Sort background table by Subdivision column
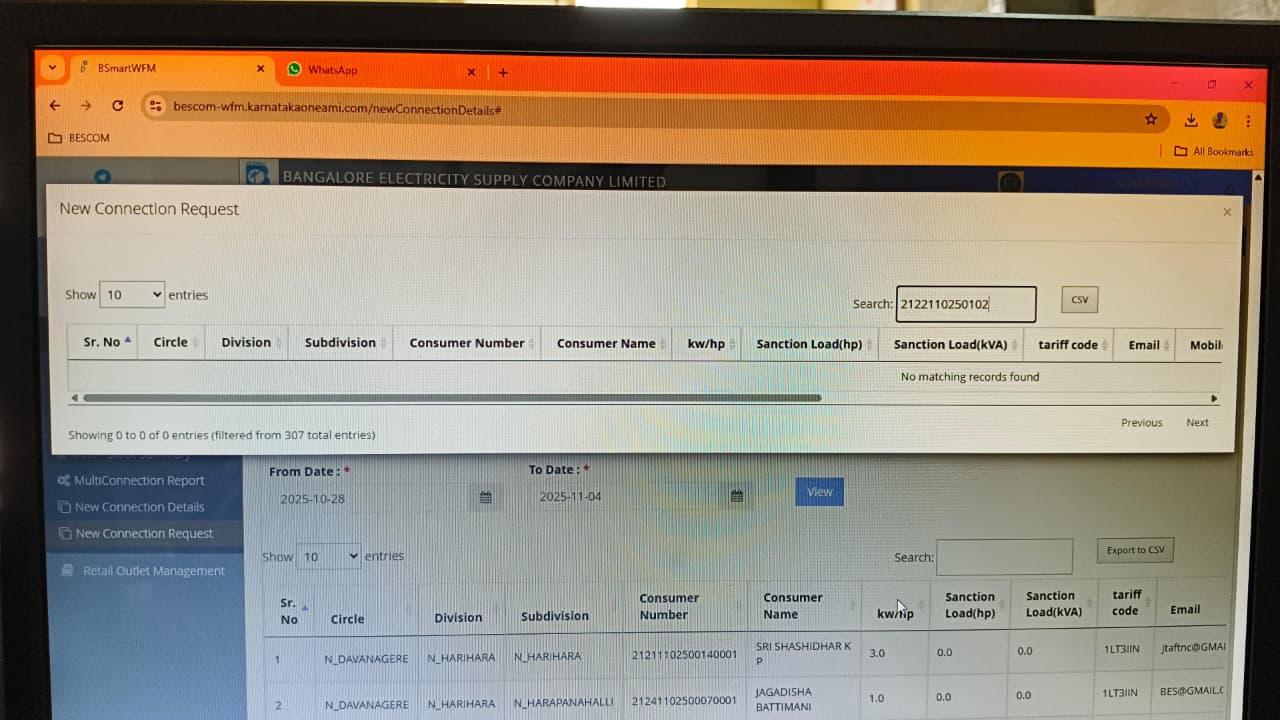Image resolution: width=1280 pixels, height=720 pixels. click(x=566, y=608)
